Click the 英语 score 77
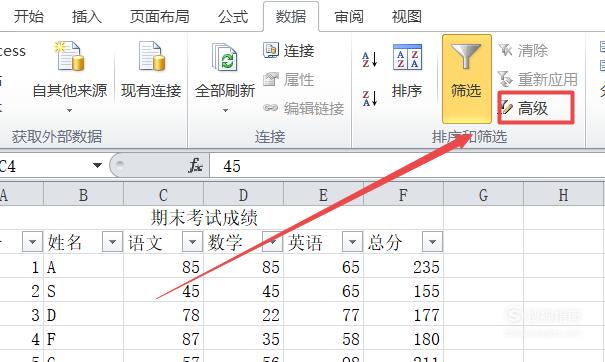The height and width of the screenshot is (362, 605). point(323,315)
